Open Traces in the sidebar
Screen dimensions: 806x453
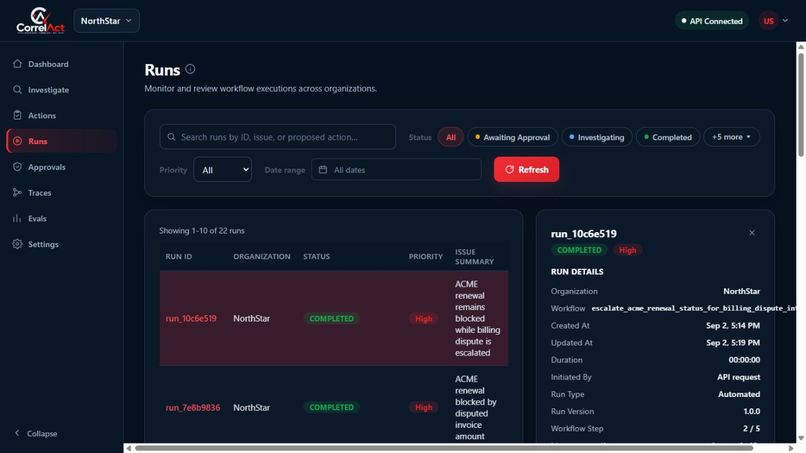[62, 192]
